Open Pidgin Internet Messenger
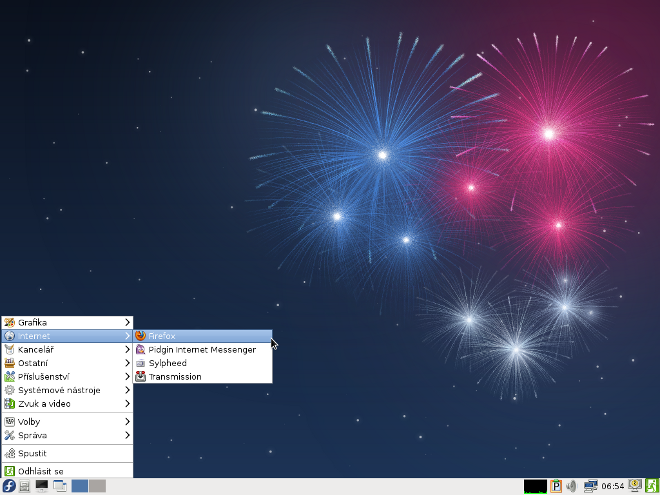This screenshot has width=660, height=495. click(x=201, y=350)
